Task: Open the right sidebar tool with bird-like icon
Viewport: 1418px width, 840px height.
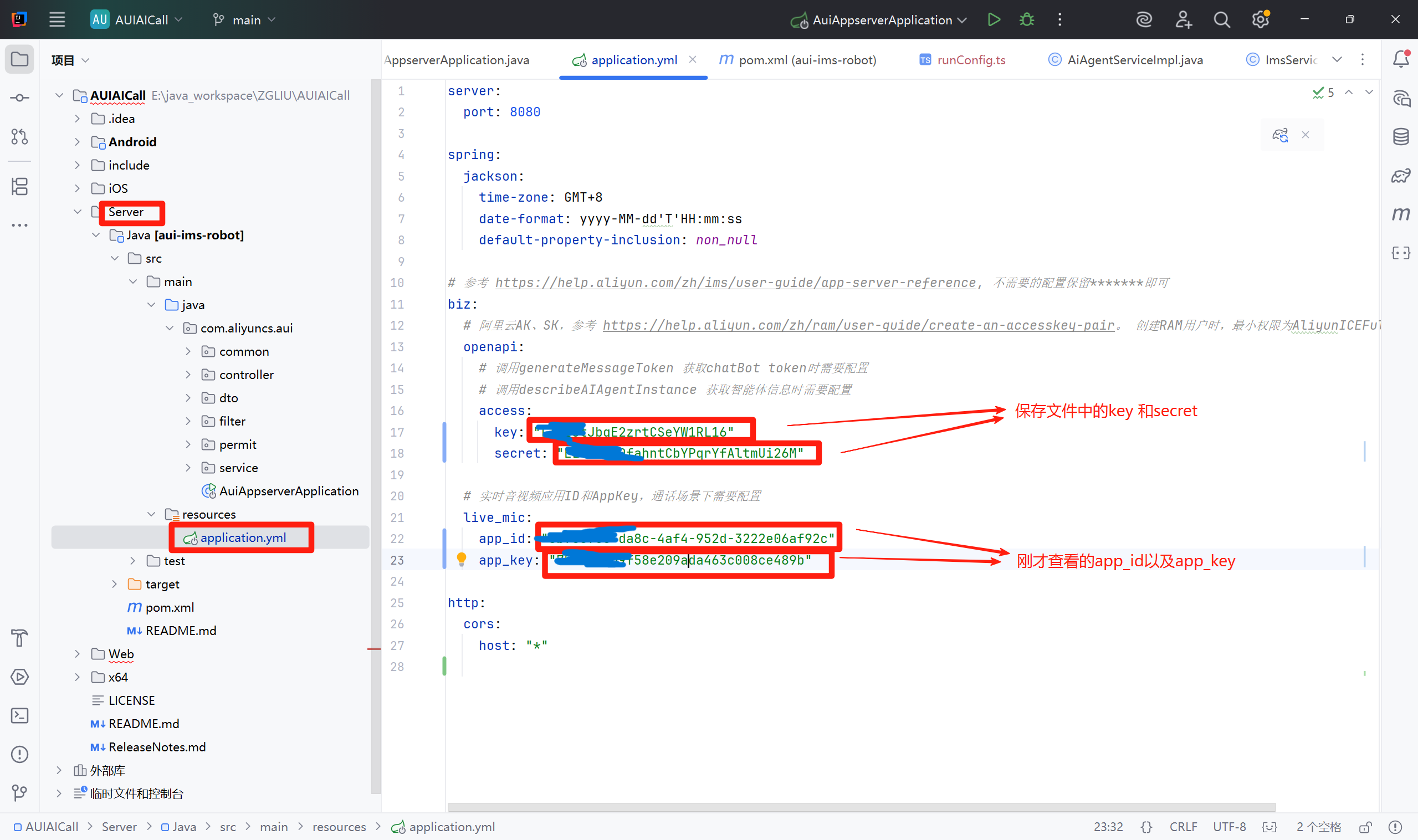Action: [x=1401, y=176]
